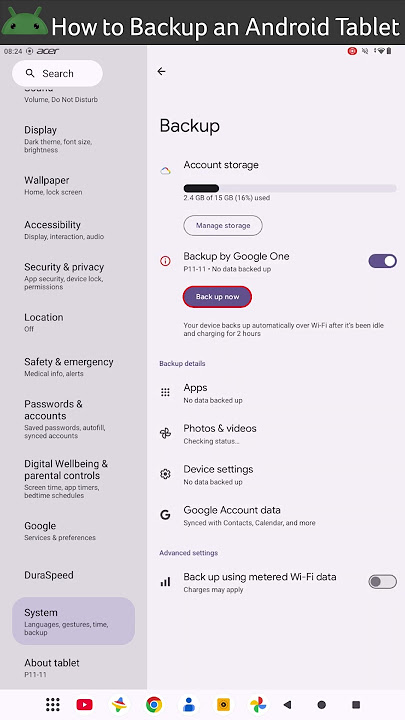Viewport: 405px width, 720px height.
Task: Open System settings in sidebar
Action: (73, 621)
